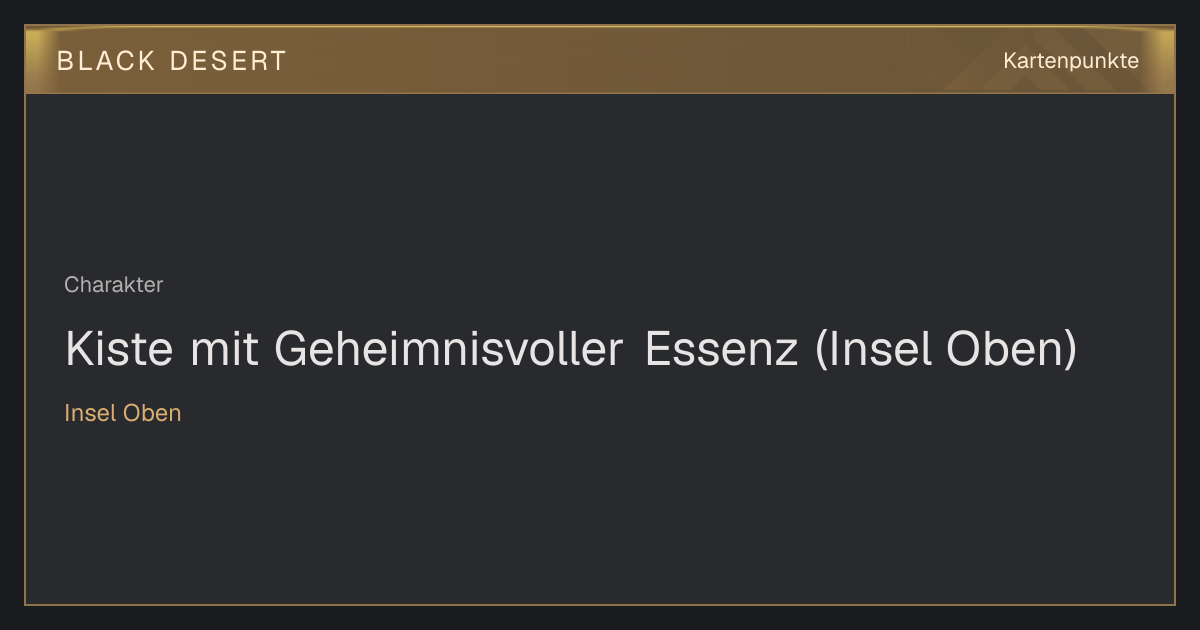Click the gold header banner's center
The height and width of the screenshot is (630, 1200).
[x=600, y=60]
